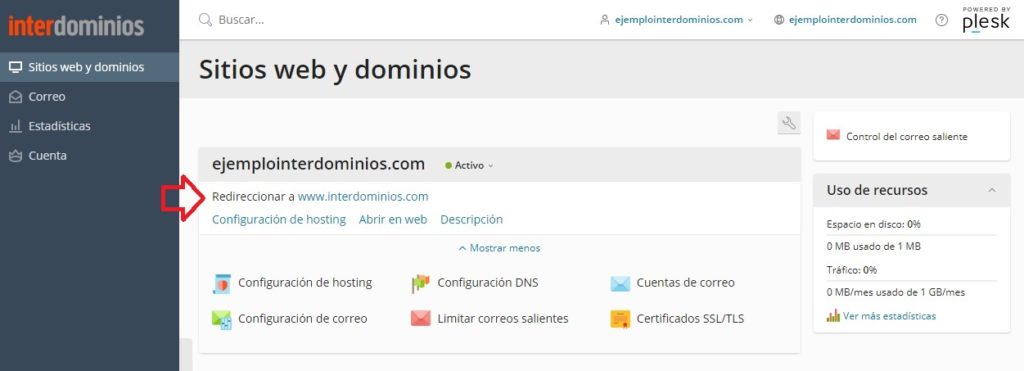The height and width of the screenshot is (371, 1024).
Task: Open Configuración DNS text link
Action: (488, 283)
